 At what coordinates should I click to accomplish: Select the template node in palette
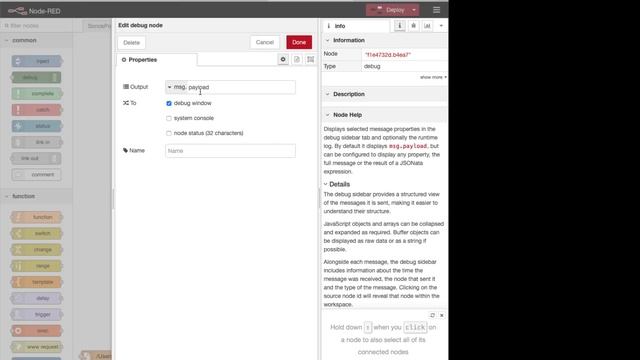point(37,282)
